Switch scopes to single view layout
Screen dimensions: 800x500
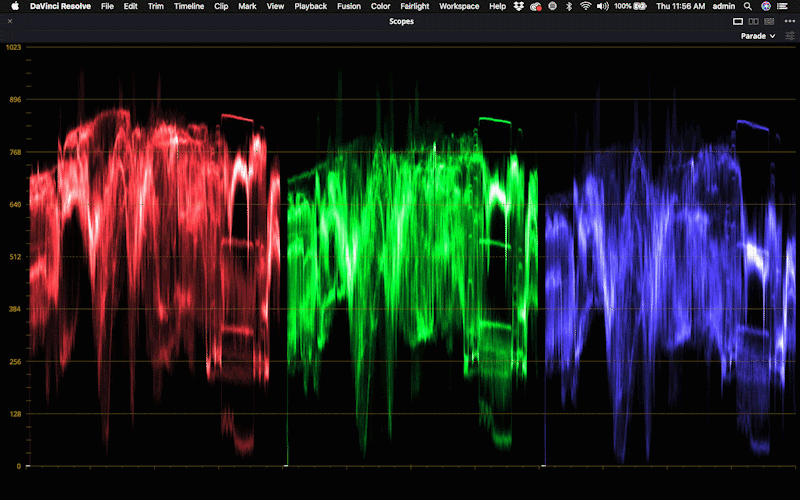(738, 21)
